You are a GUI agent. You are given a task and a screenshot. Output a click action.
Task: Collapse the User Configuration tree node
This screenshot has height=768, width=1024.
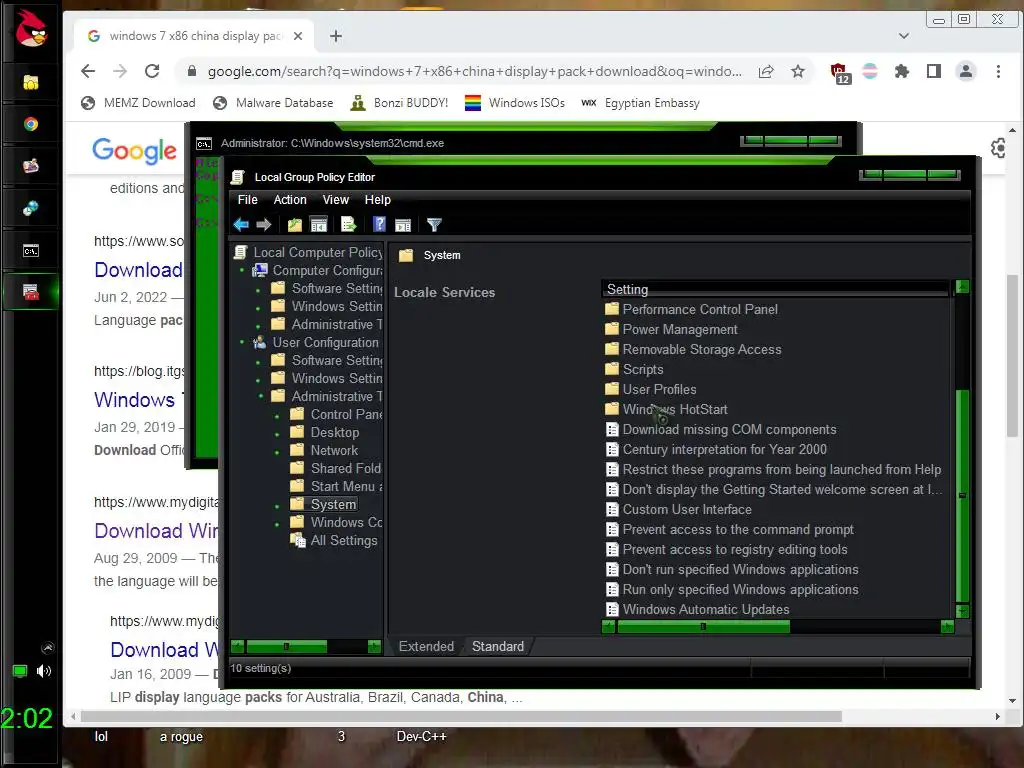242,342
